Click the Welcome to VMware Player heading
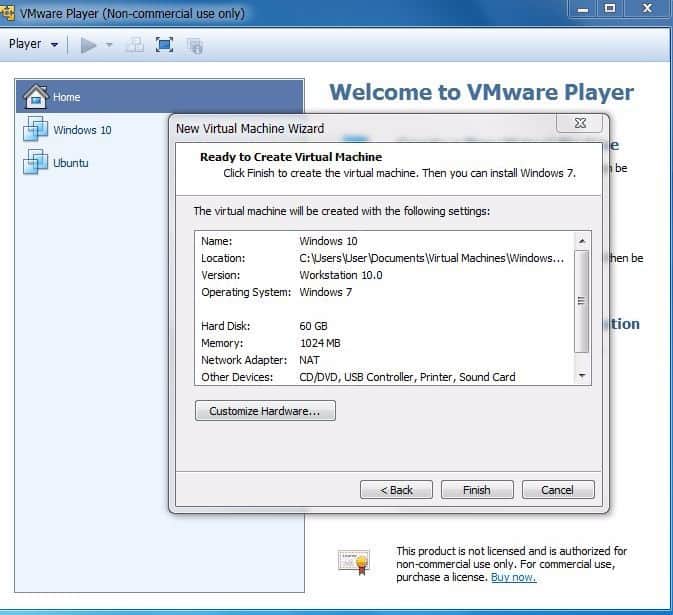The width and height of the screenshot is (673, 615). click(x=482, y=92)
